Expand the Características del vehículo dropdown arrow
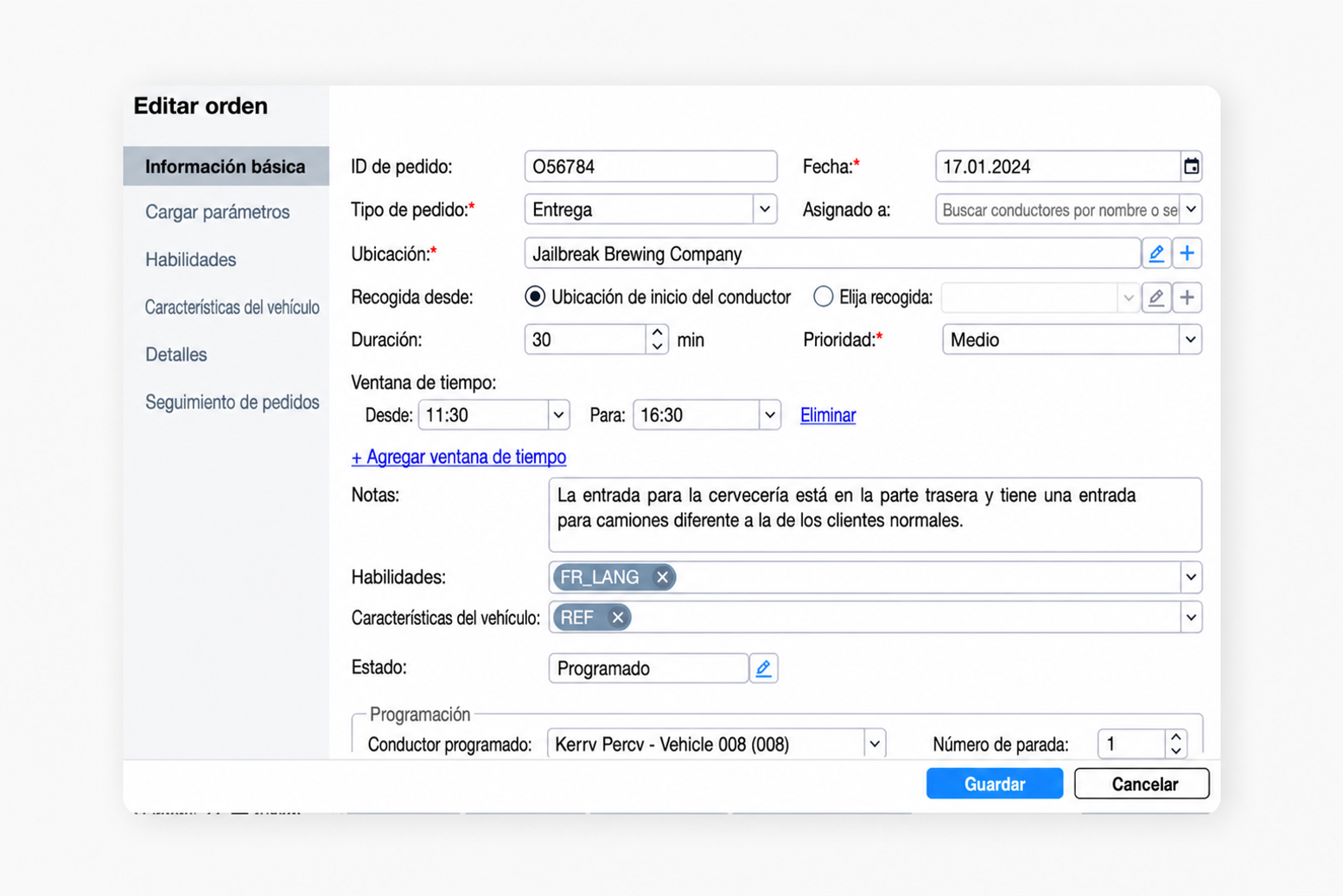This screenshot has height=896, width=1343. coord(1190,618)
